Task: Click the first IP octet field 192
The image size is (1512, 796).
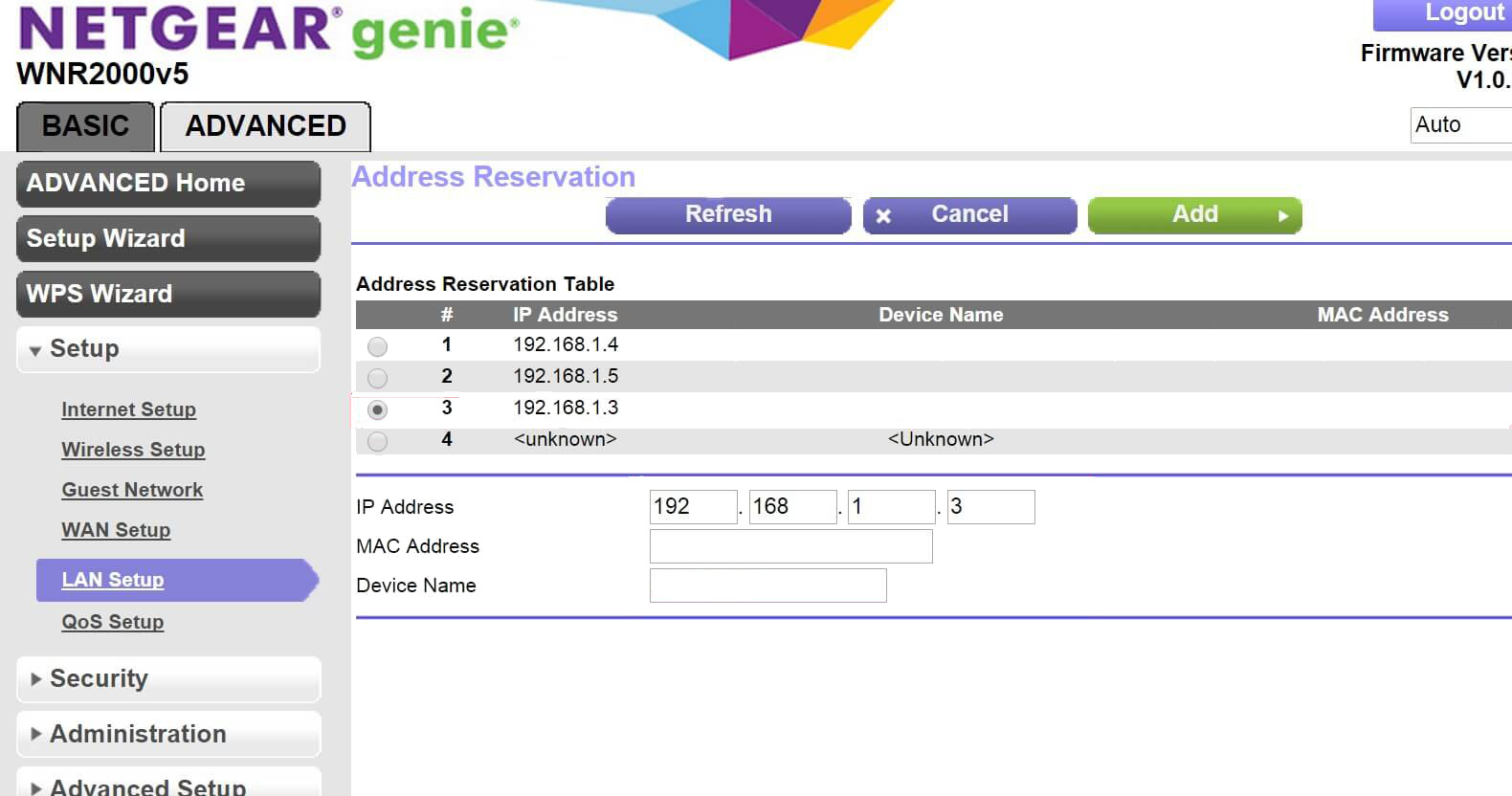Action: 694,507
